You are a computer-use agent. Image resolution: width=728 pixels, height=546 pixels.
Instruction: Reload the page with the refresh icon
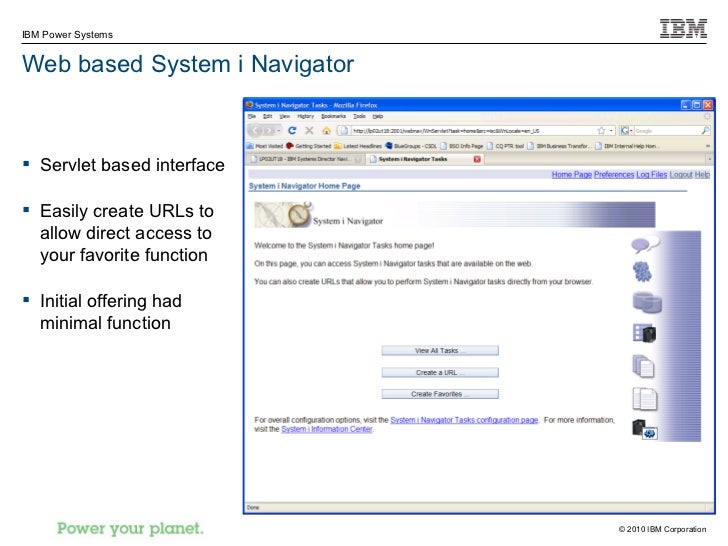(x=292, y=130)
